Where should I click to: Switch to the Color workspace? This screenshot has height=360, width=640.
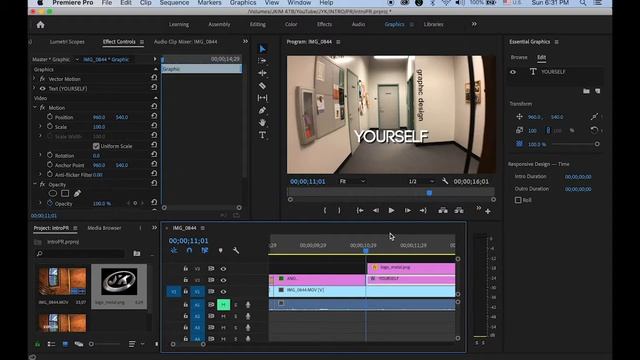click(291, 24)
